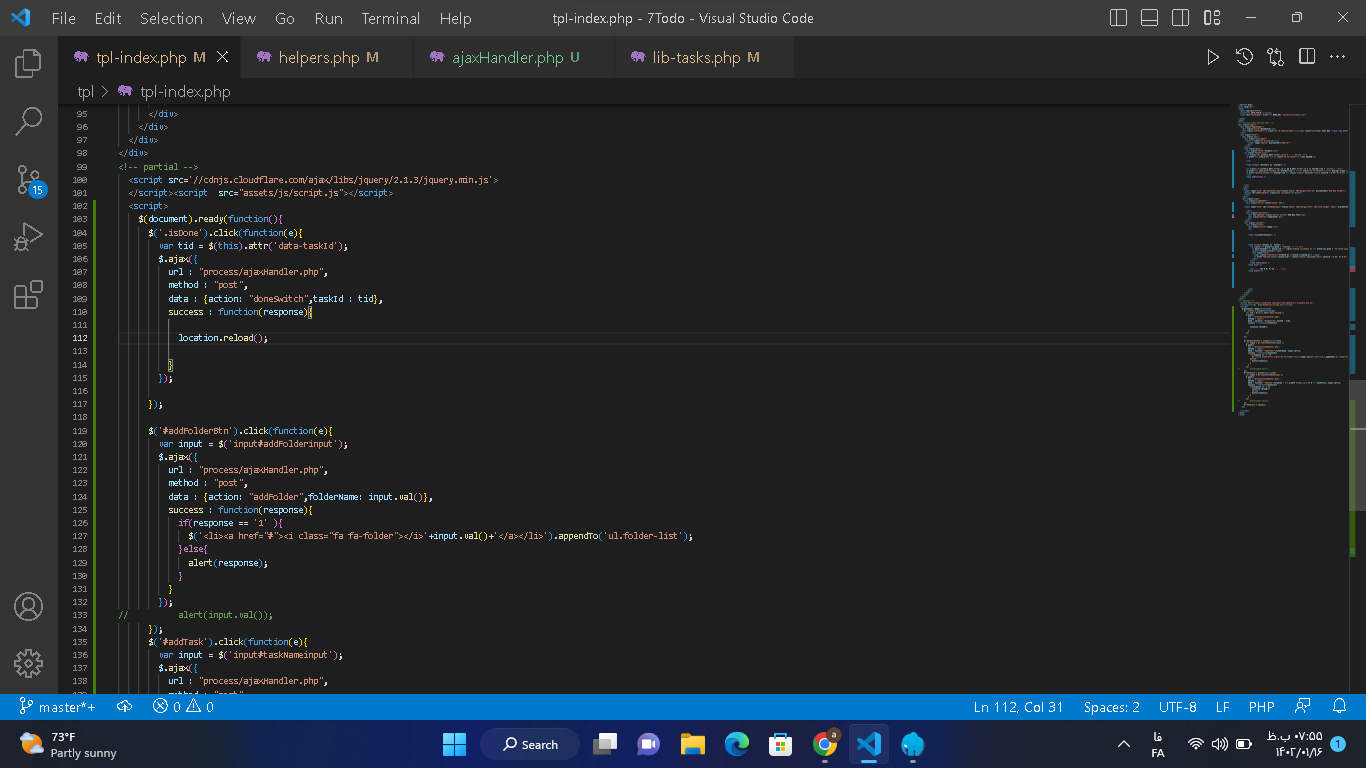
Task: Click the feedback icon in status bar
Action: (x=1302, y=707)
